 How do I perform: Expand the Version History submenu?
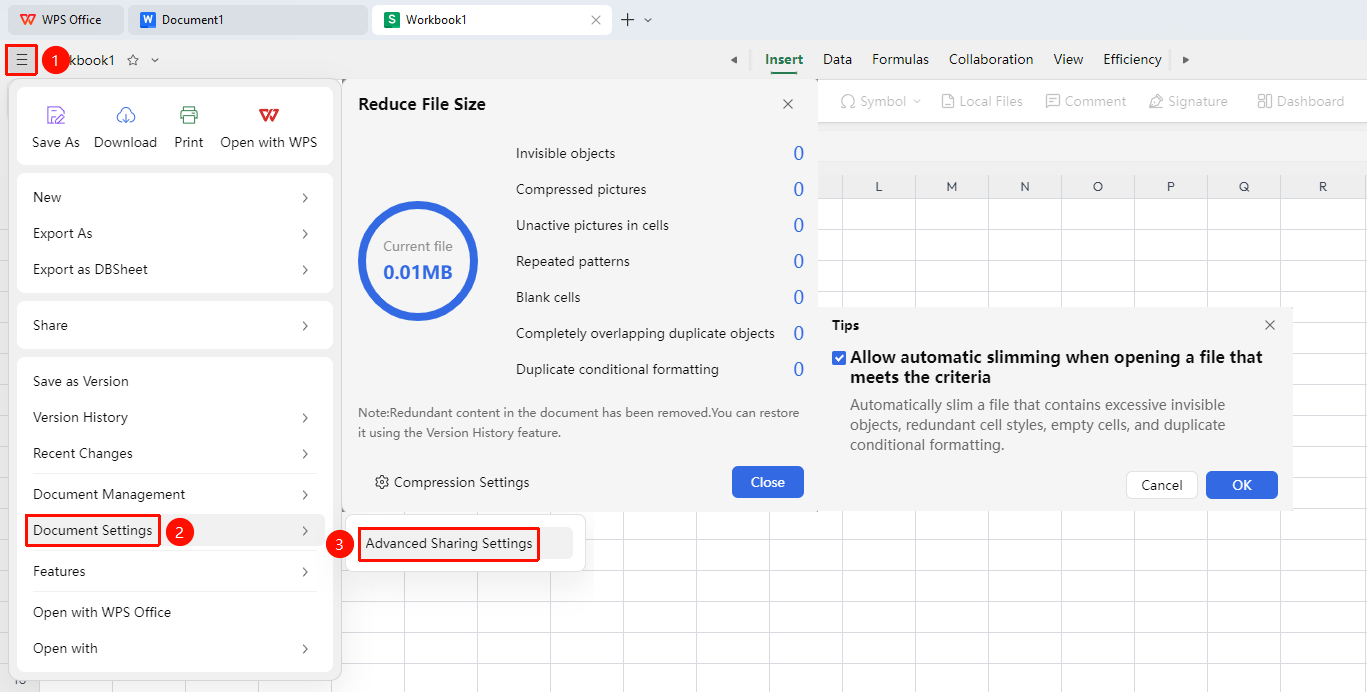(175, 417)
